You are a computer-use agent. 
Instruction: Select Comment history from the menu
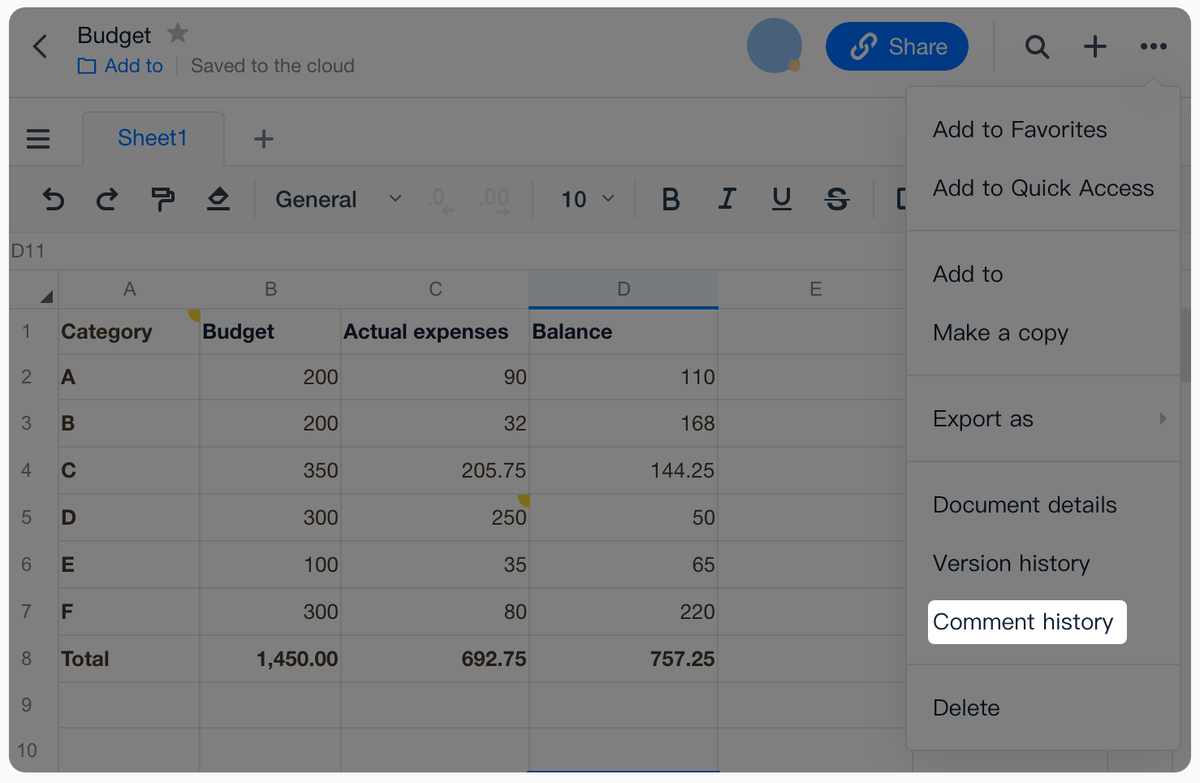click(x=1026, y=622)
